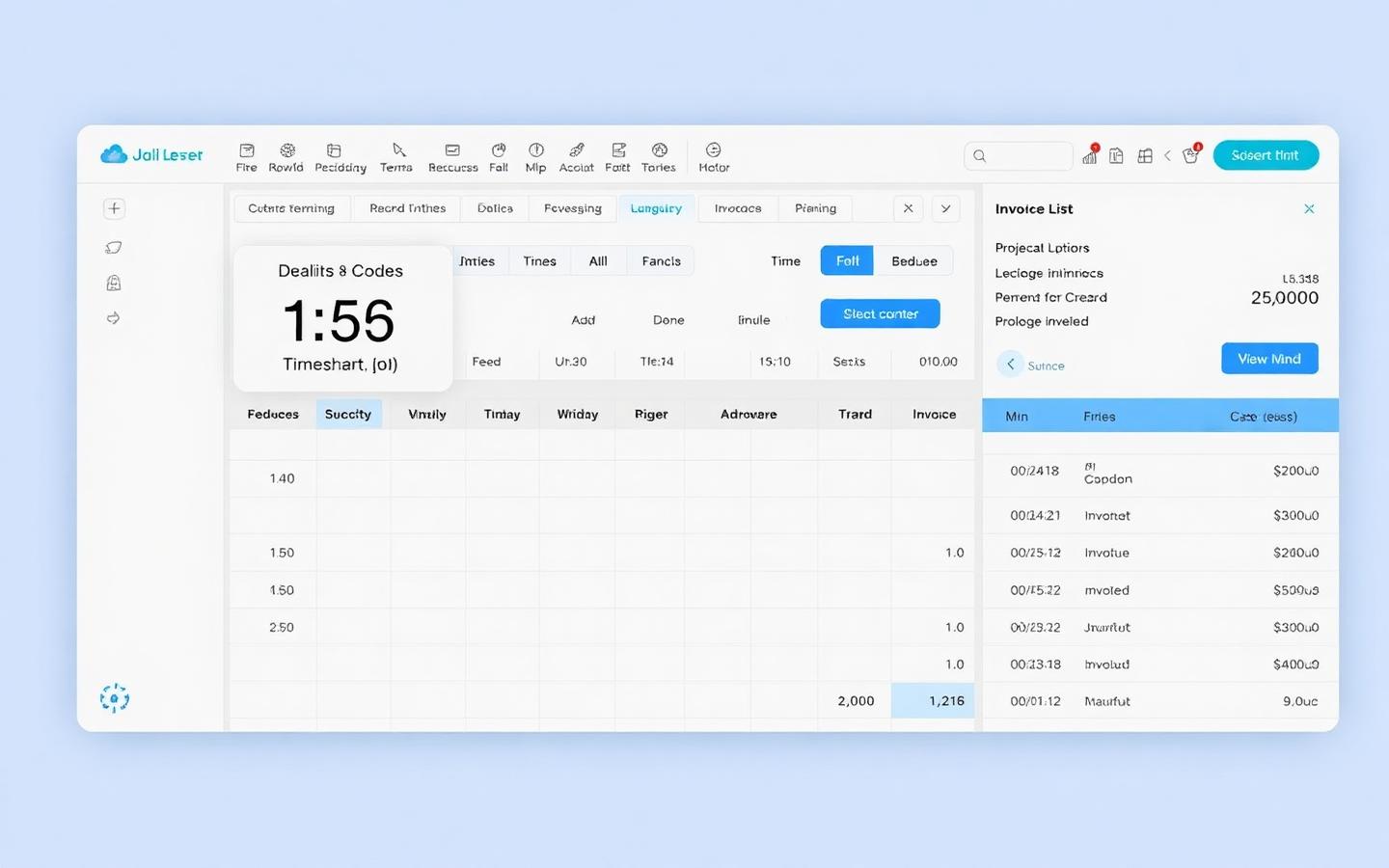Image resolution: width=1389 pixels, height=868 pixels.
Task: Close the tab bar with X button
Action: pyautogui.click(x=908, y=208)
